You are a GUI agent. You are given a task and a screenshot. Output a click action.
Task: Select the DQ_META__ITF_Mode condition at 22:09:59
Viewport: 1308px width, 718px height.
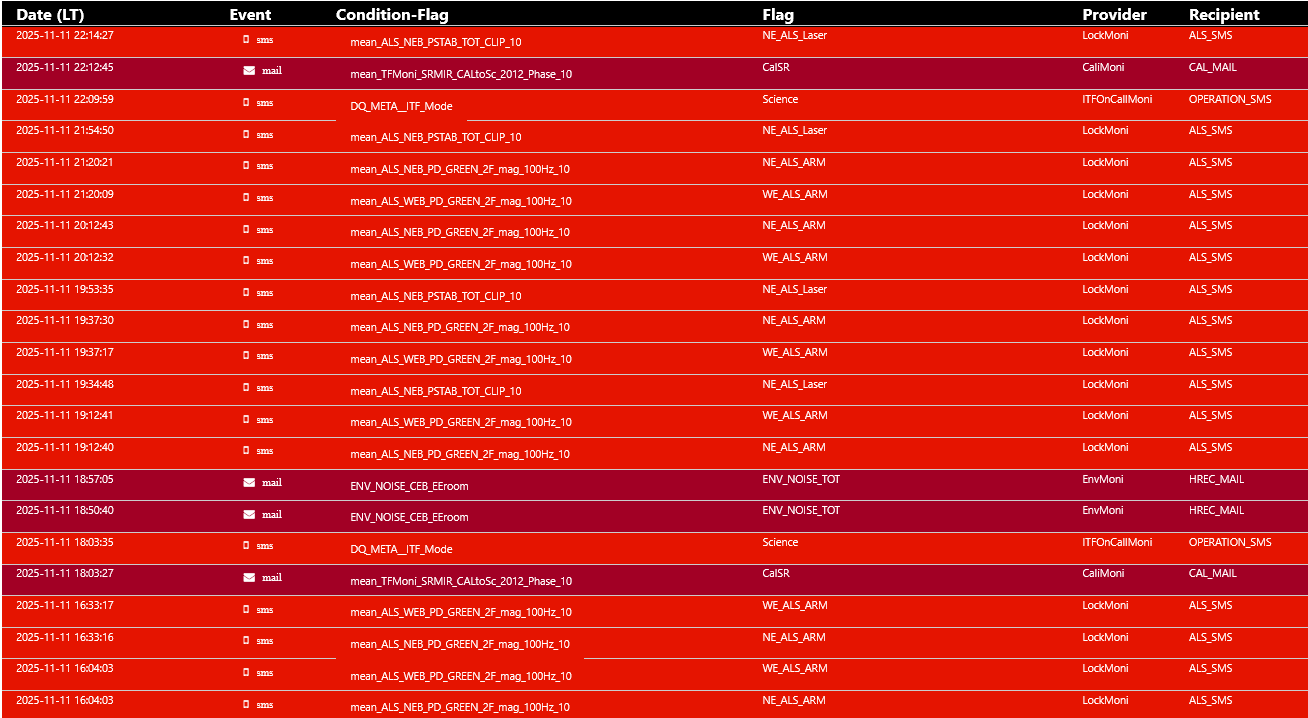401,106
